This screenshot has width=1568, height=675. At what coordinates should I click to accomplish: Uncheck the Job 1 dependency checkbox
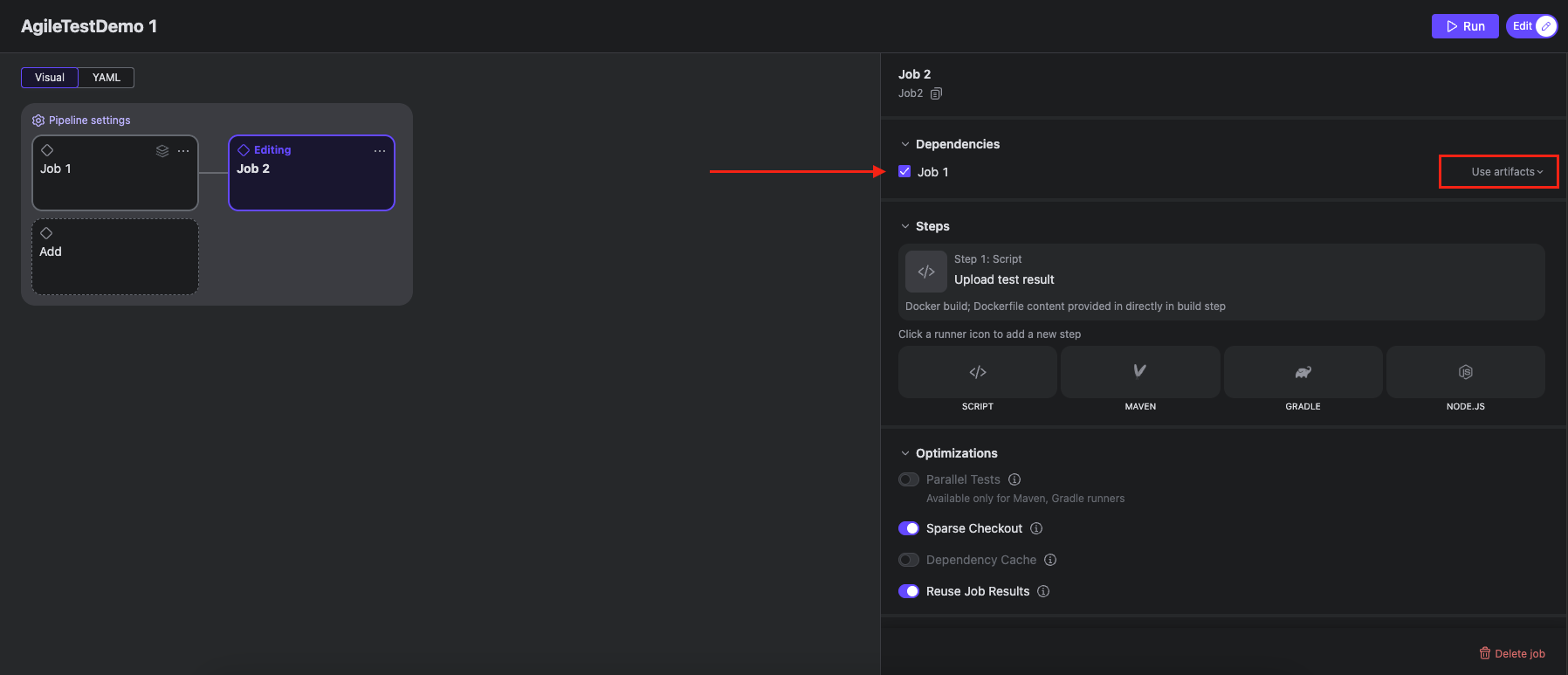[x=904, y=172]
